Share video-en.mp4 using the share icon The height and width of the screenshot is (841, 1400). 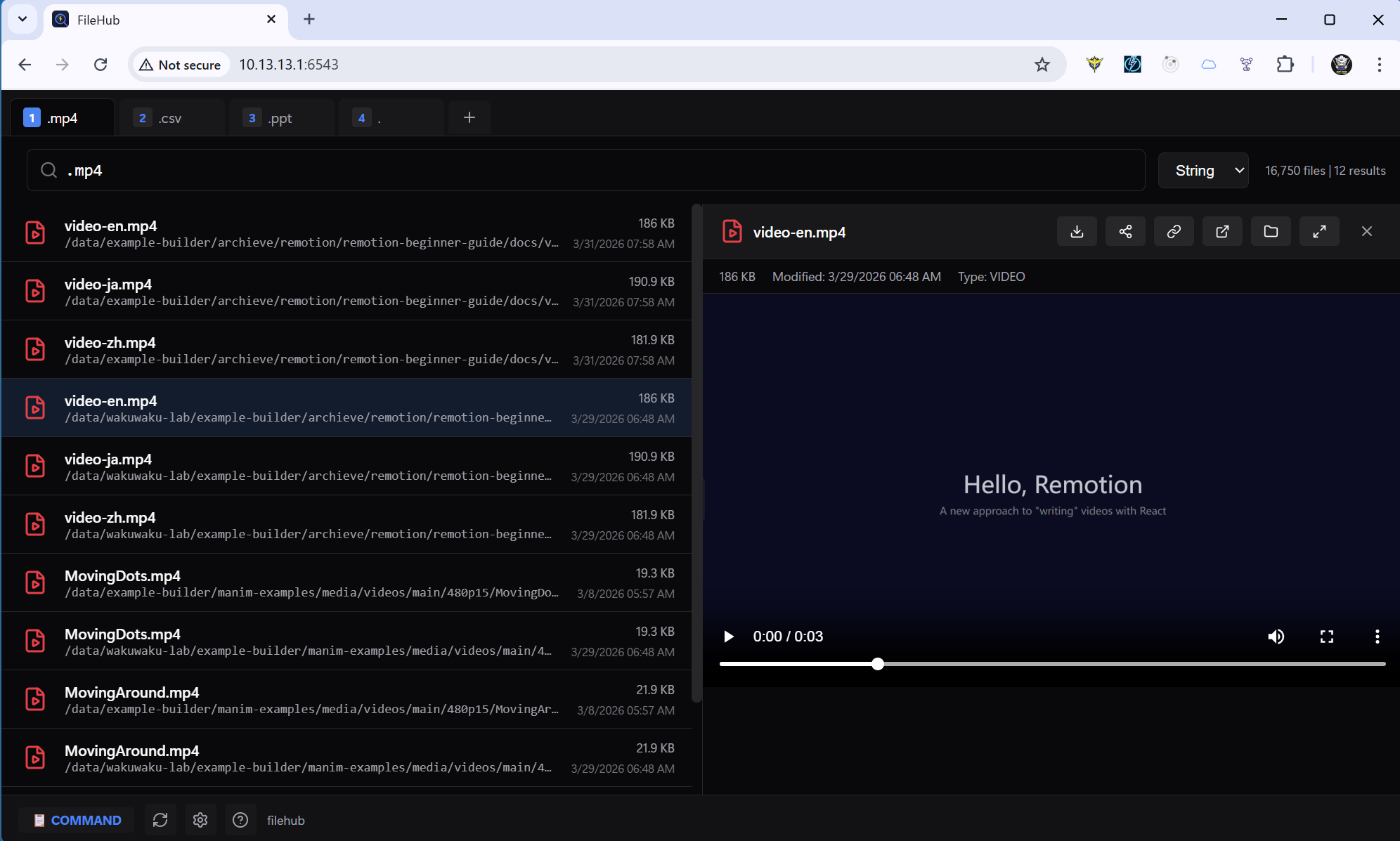pos(1125,231)
